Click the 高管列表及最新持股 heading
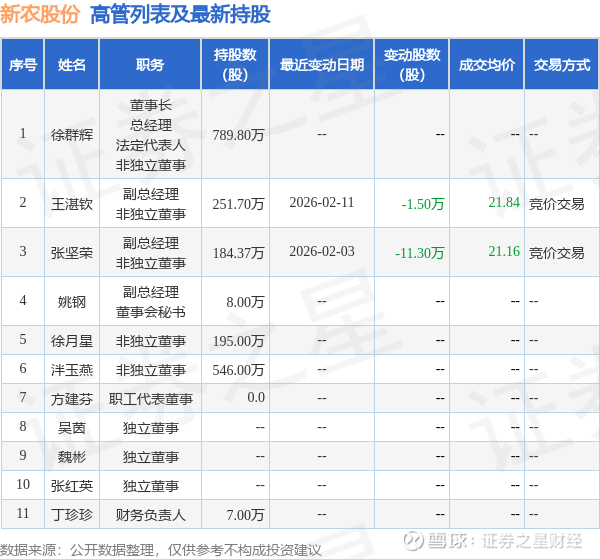 (180, 15)
